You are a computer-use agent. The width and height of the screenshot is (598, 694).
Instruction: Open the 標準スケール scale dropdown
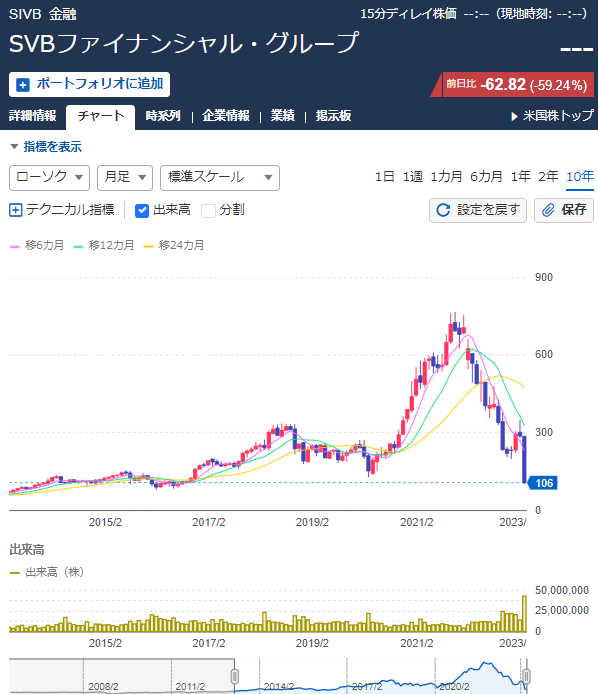[220, 177]
